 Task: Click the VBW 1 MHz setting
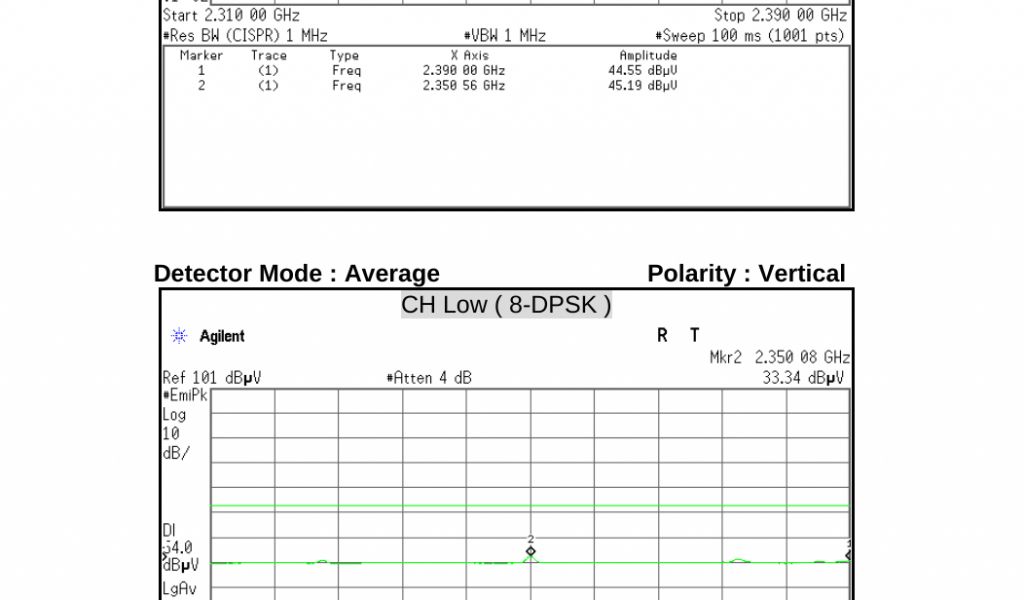pyautogui.click(x=504, y=35)
